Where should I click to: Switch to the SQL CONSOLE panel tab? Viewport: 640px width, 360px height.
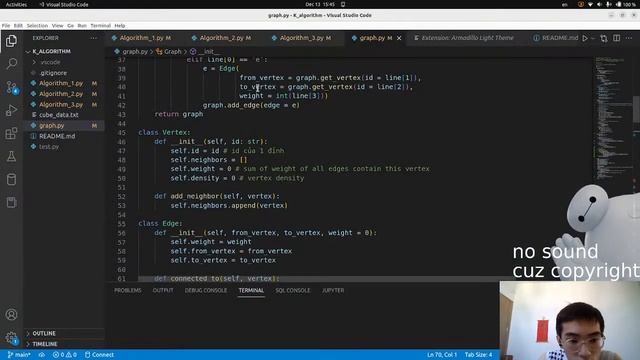(x=293, y=291)
